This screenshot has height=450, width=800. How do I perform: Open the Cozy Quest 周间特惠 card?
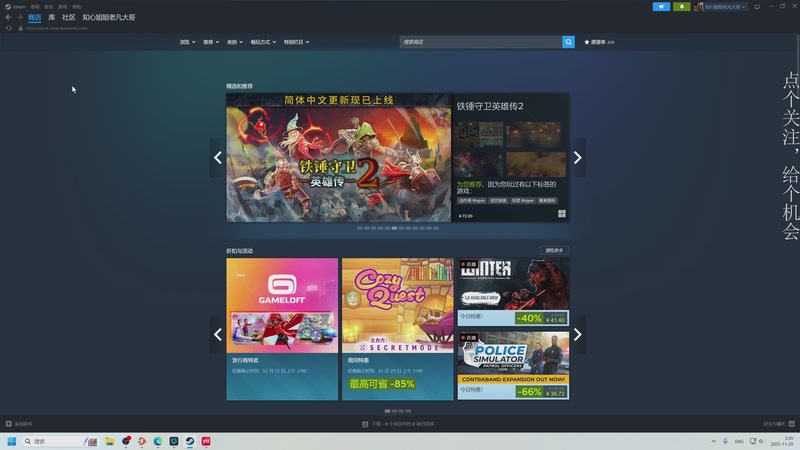397,329
